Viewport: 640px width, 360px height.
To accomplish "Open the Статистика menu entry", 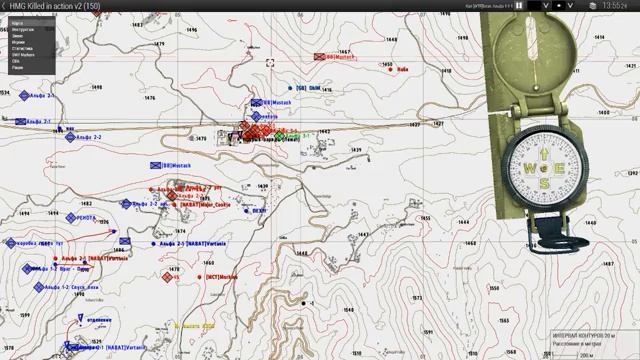I will [x=31, y=48].
